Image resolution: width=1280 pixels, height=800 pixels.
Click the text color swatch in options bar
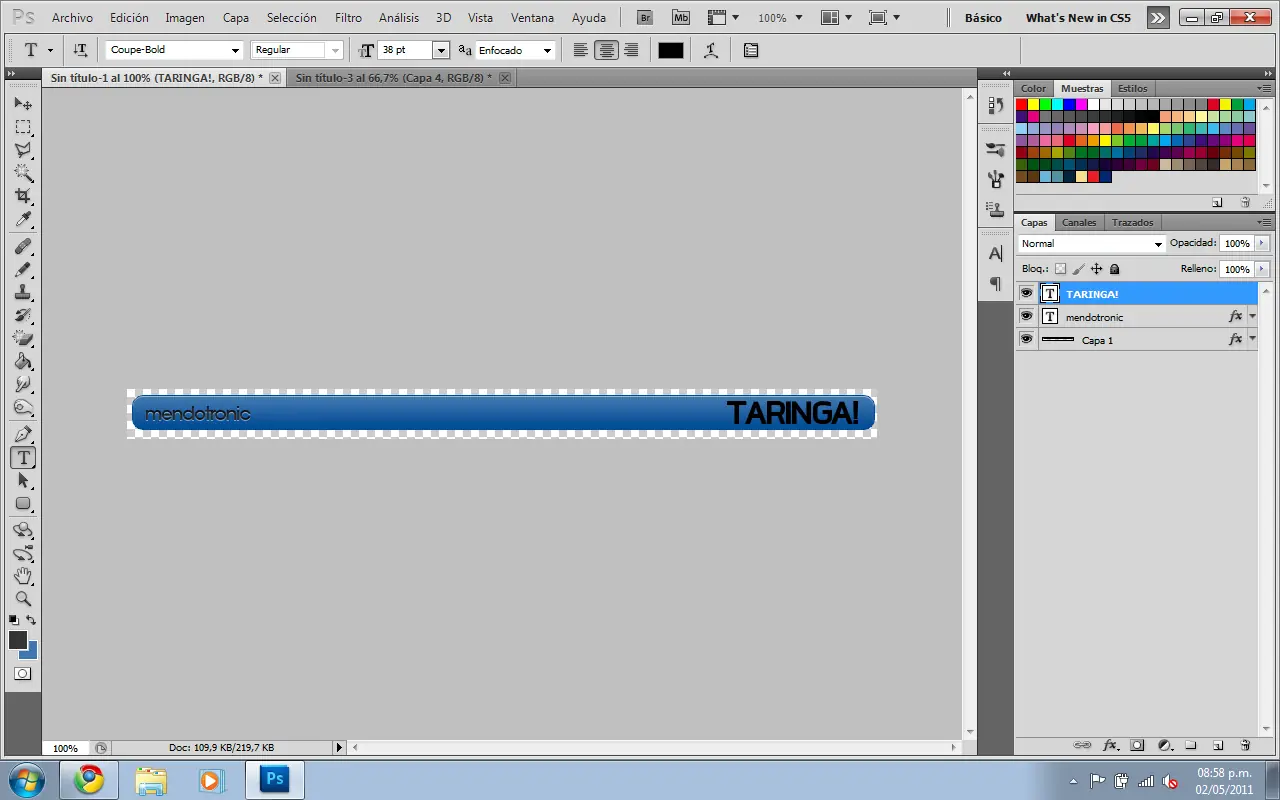pos(671,50)
